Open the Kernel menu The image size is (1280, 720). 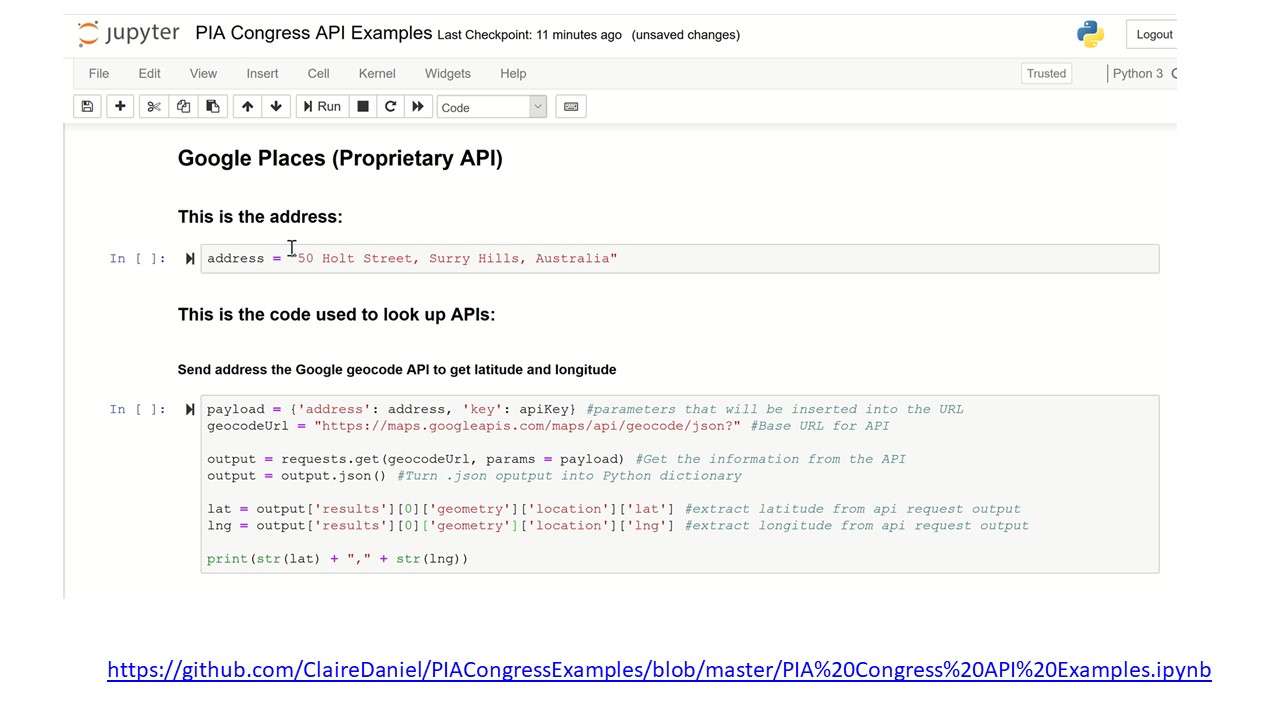pos(377,73)
